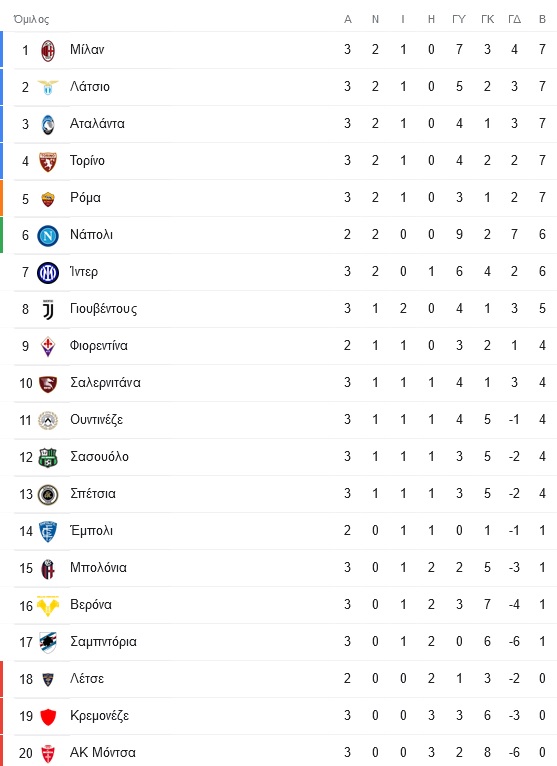Click the ΓΔ goal difference header
The image size is (557, 766).
514,20
